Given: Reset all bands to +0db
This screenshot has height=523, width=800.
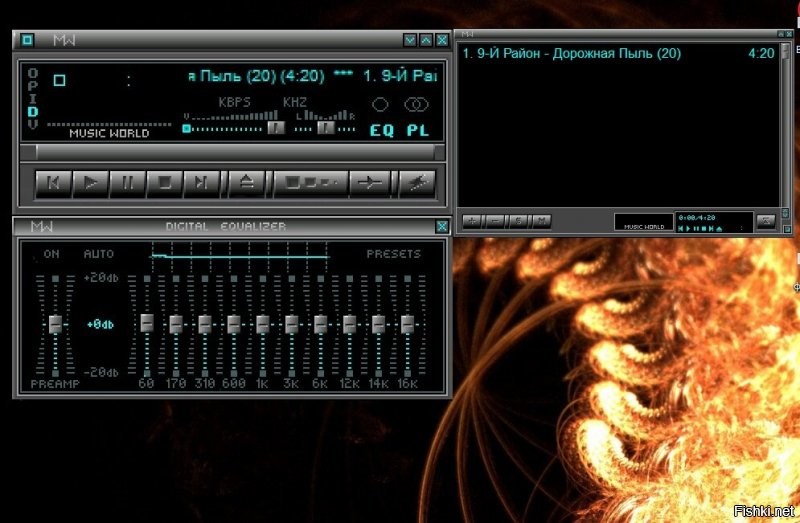Looking at the screenshot, I should tap(100, 325).
